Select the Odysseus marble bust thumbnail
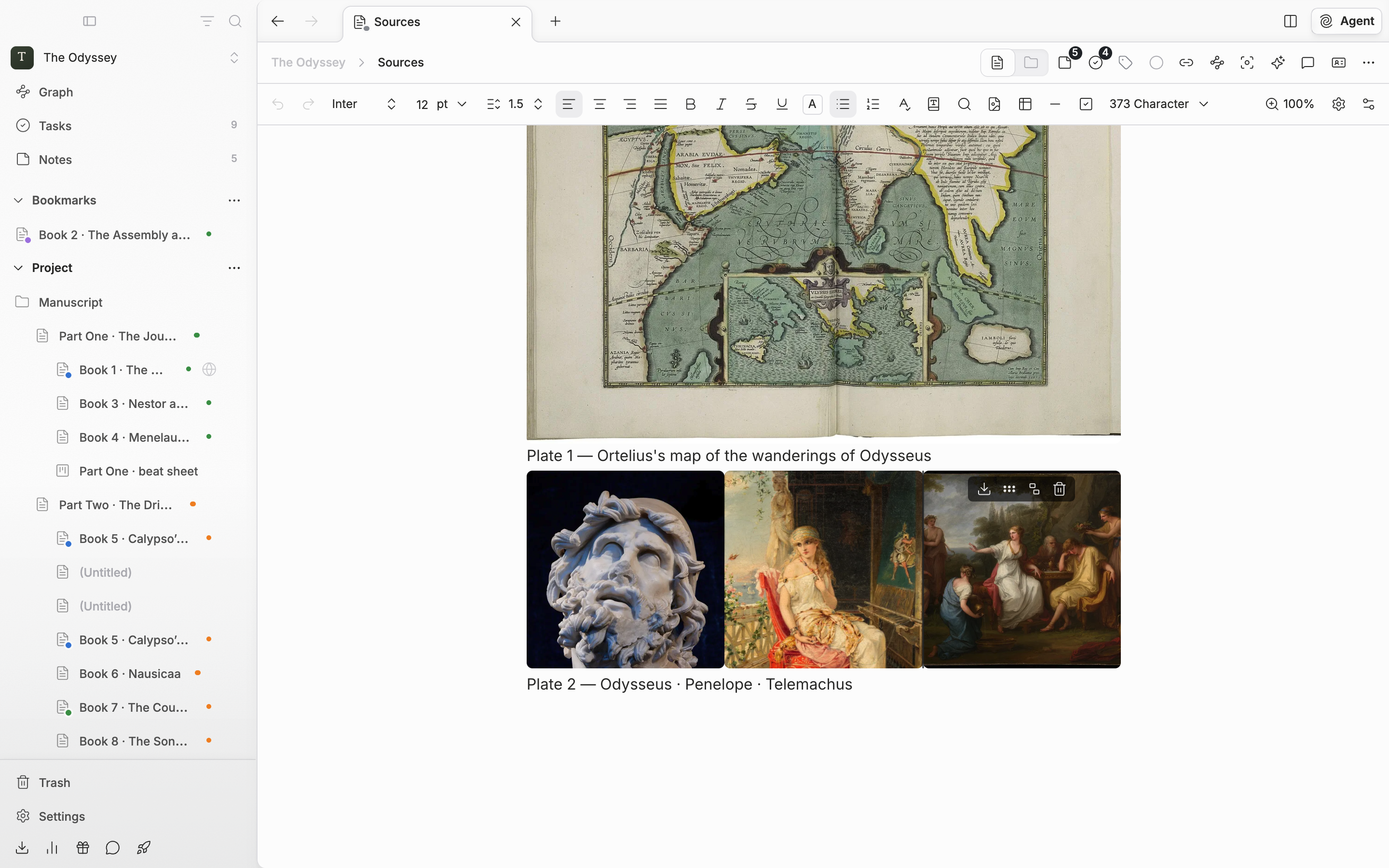 [625, 570]
